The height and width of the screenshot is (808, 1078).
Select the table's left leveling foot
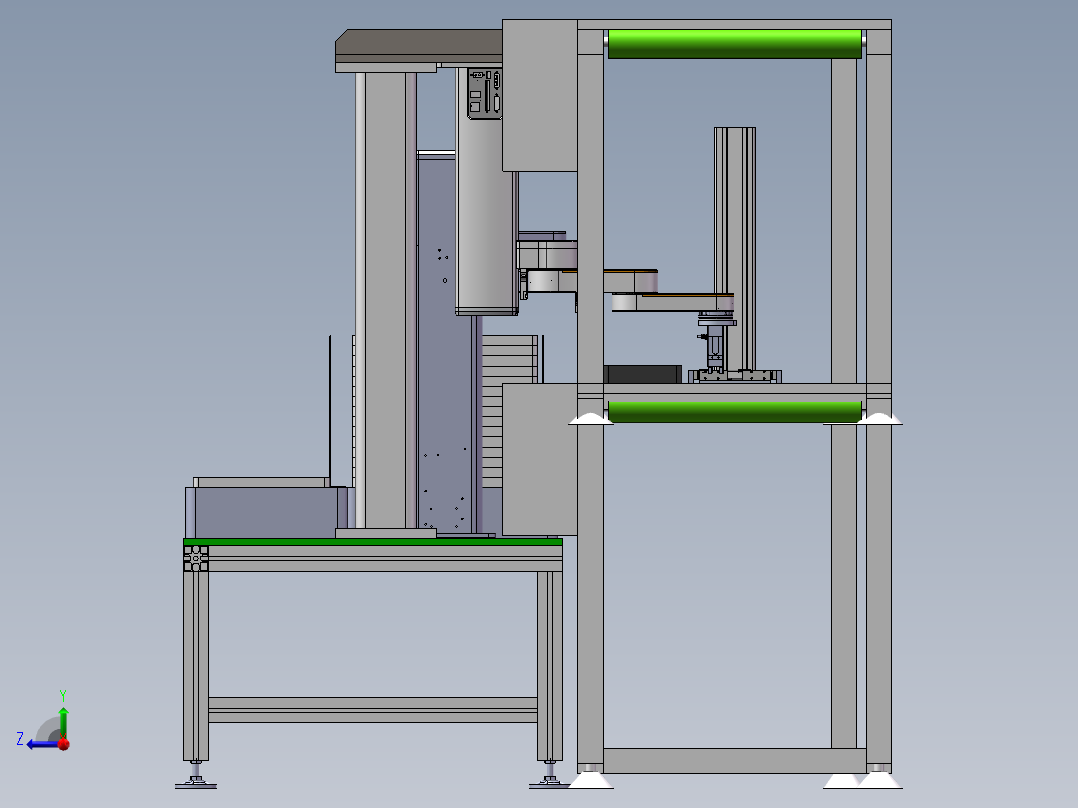[196, 775]
